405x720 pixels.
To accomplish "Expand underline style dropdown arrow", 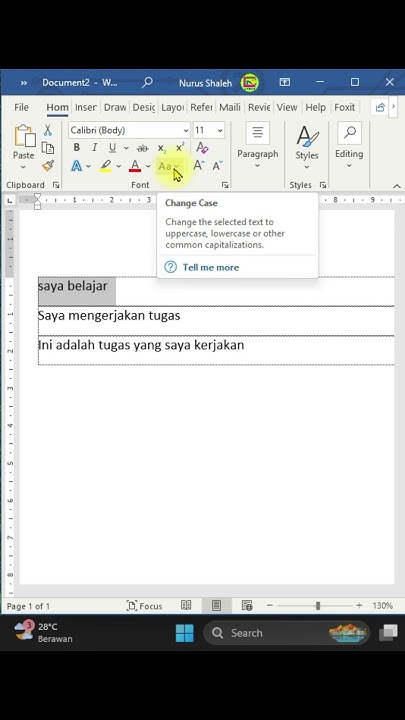I will pos(126,148).
